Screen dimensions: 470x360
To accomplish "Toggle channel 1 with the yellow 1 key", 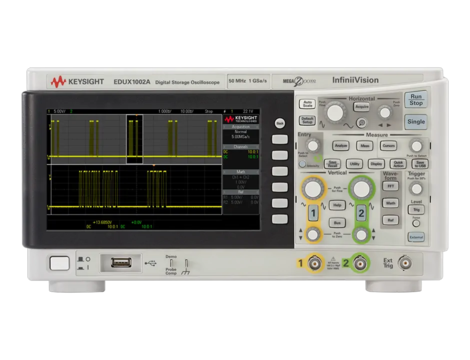I will click(313, 213).
